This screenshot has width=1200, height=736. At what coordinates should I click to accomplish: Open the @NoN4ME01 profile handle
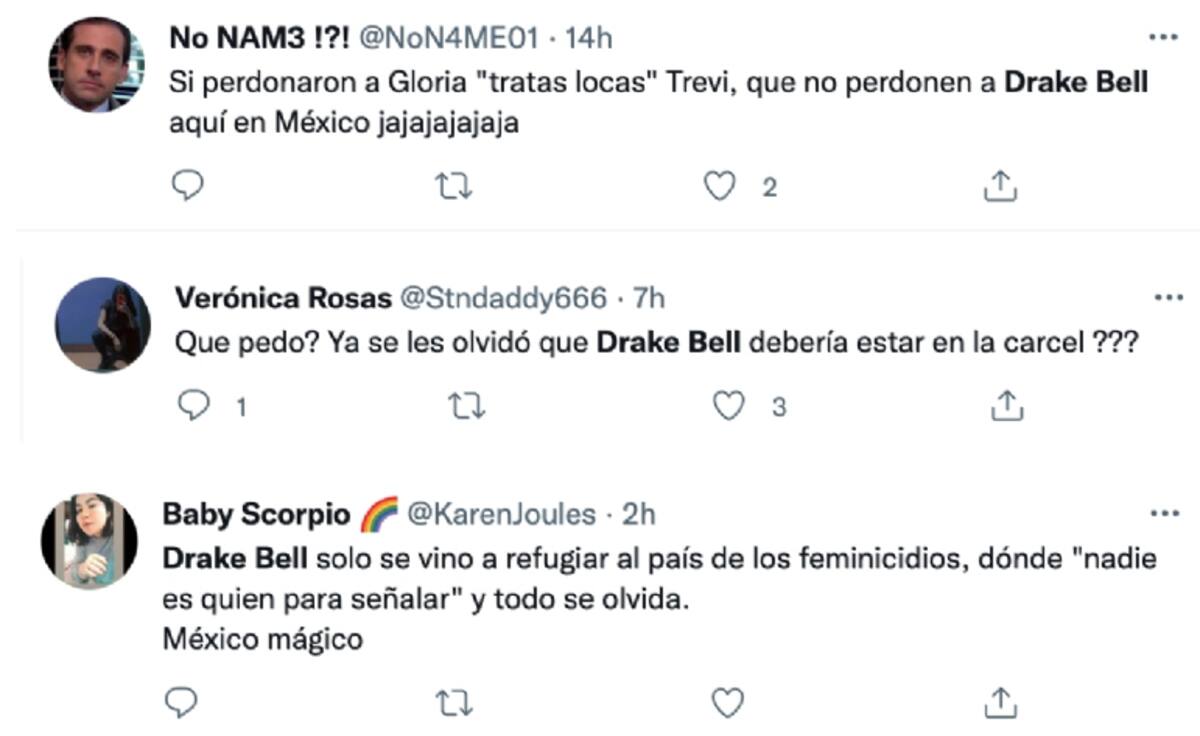click(x=454, y=38)
